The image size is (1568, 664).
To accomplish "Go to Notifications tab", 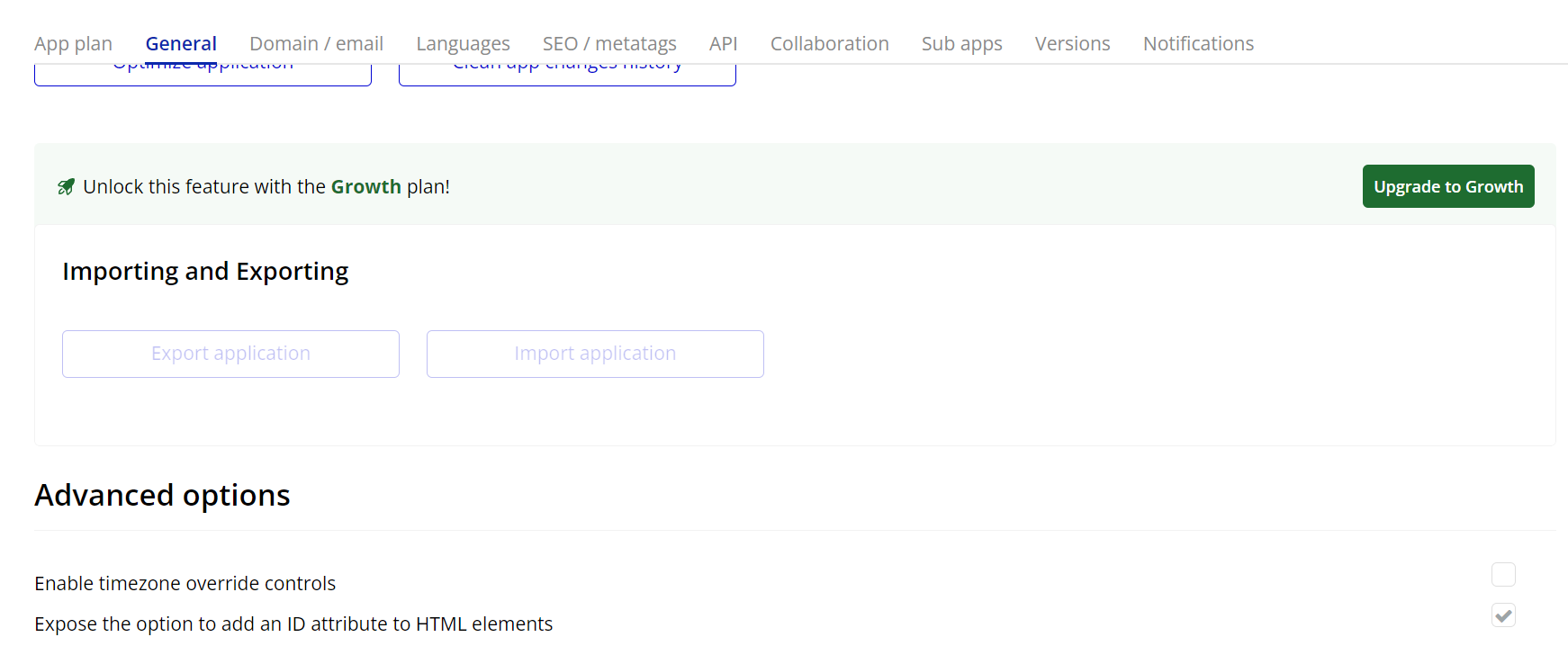I will pyautogui.click(x=1198, y=44).
